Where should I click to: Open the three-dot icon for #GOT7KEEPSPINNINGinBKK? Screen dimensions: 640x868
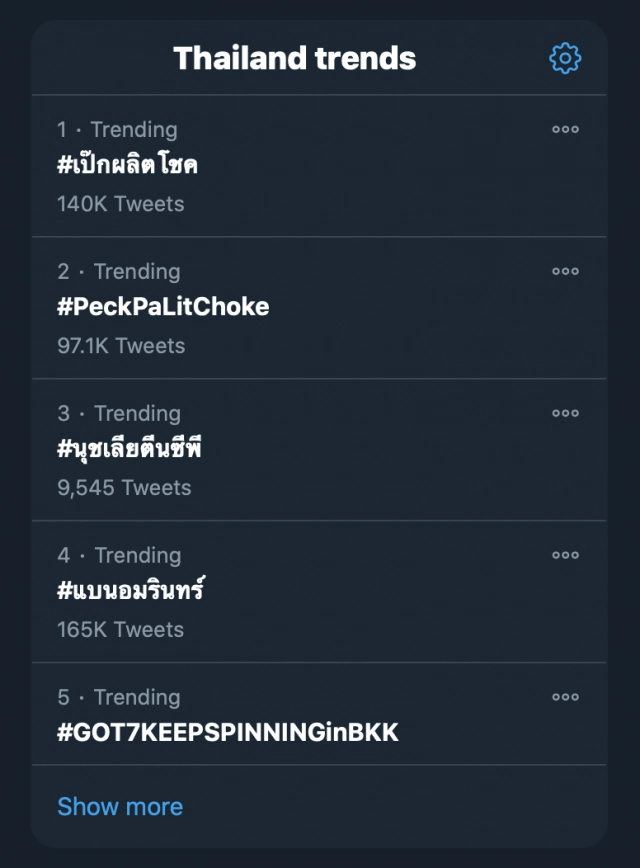565,697
